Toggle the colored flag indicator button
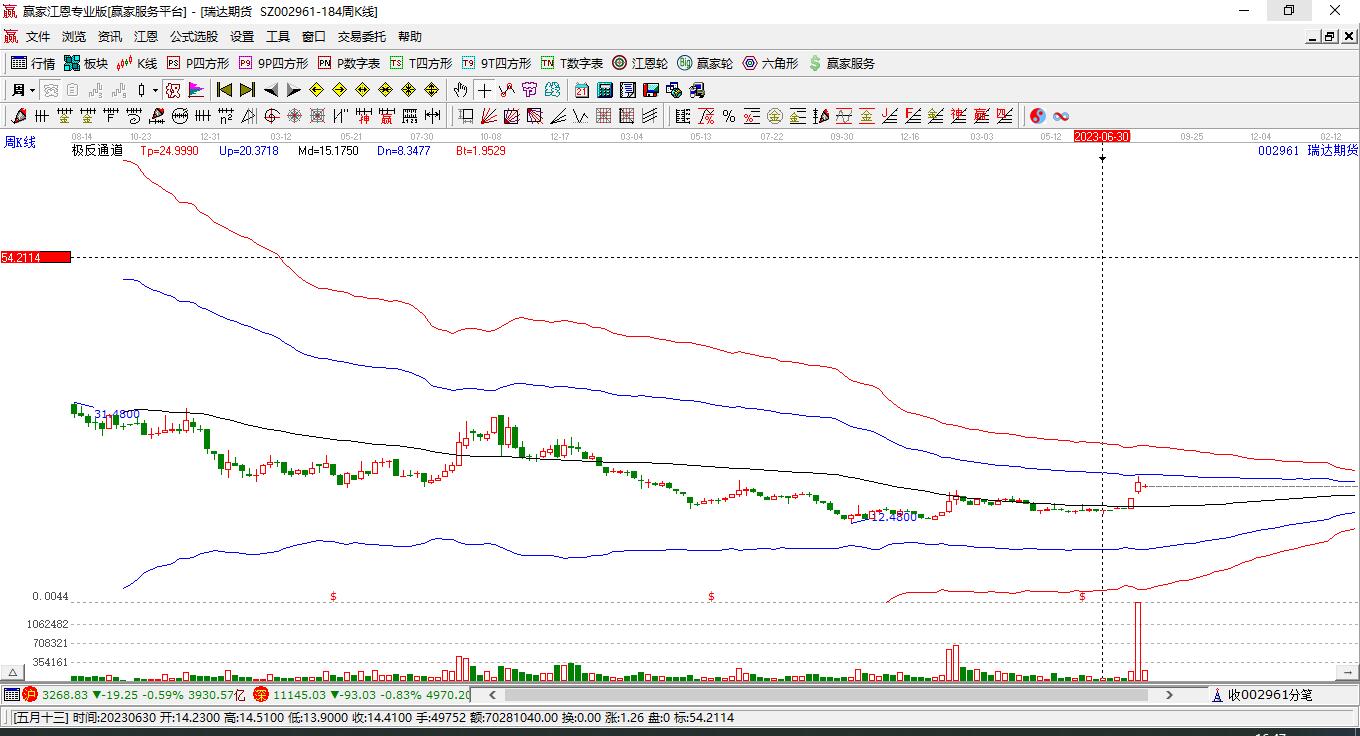The height and width of the screenshot is (736, 1360). (196, 90)
